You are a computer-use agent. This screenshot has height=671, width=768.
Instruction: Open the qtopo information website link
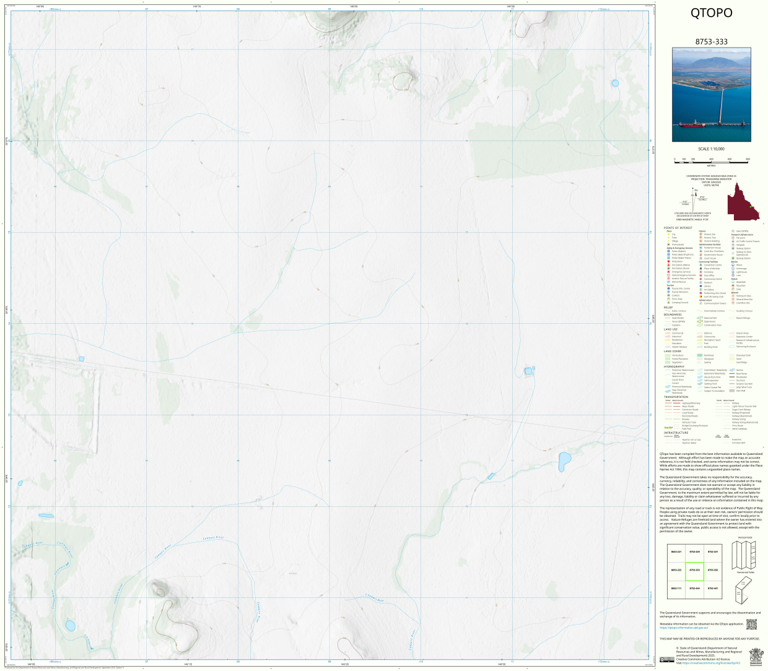tap(683, 627)
